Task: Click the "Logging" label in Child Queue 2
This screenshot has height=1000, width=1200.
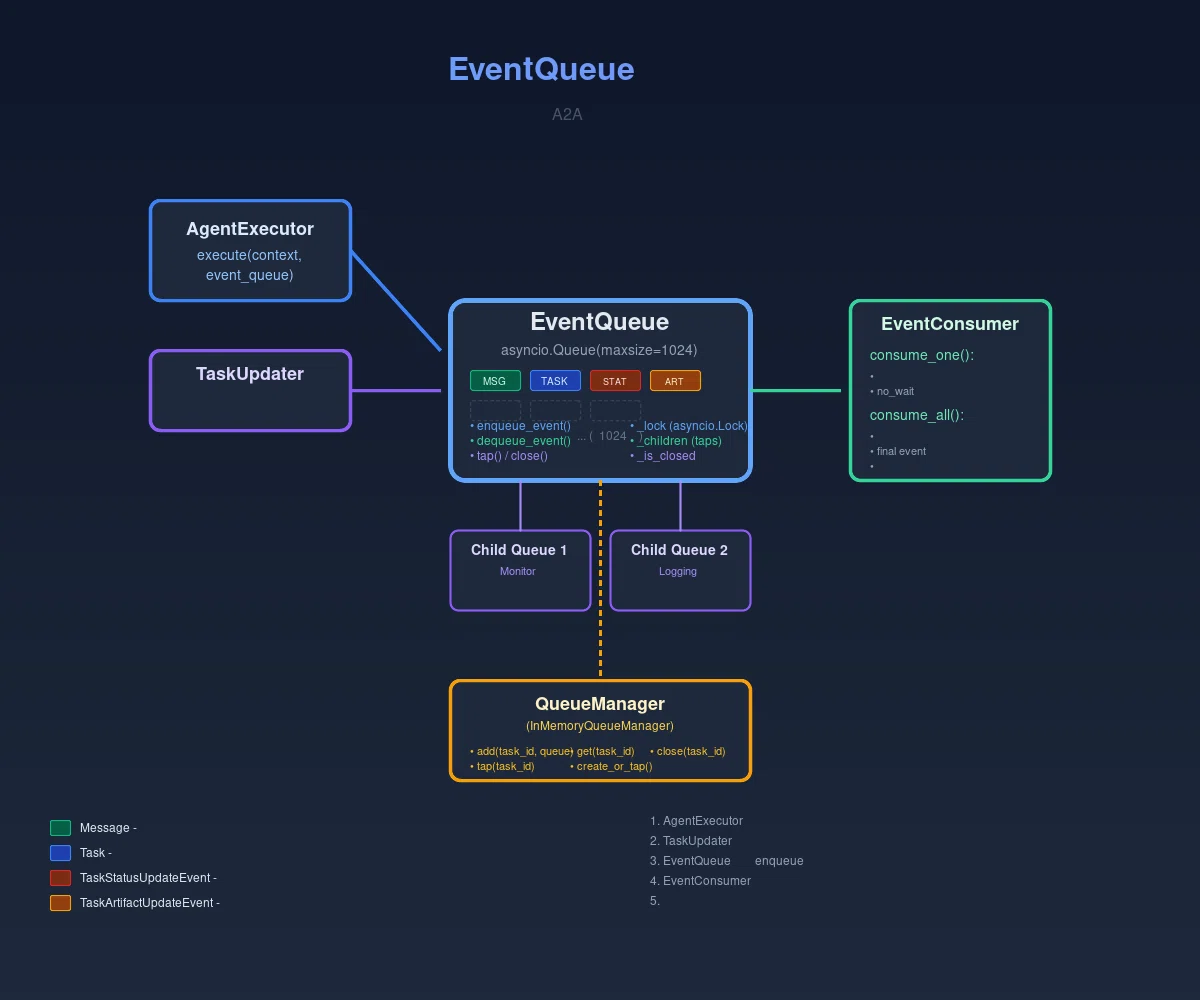Action: [678, 571]
